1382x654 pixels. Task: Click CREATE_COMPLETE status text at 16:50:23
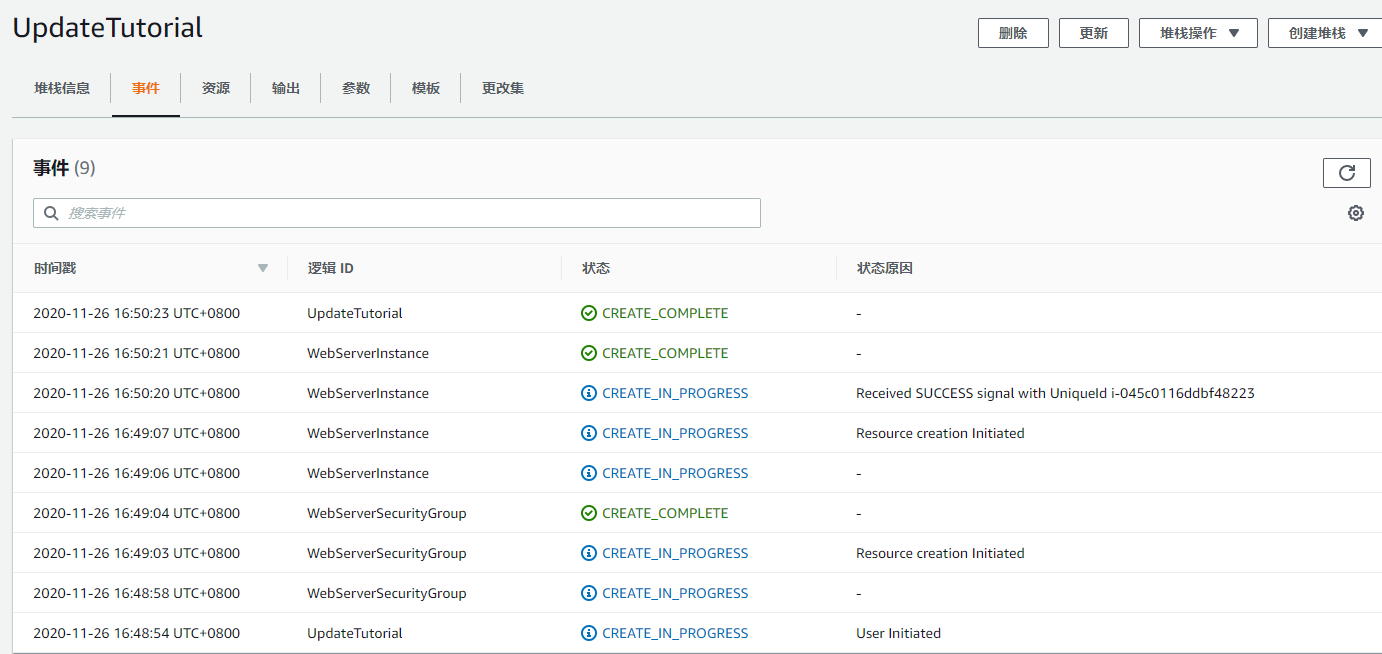point(665,313)
